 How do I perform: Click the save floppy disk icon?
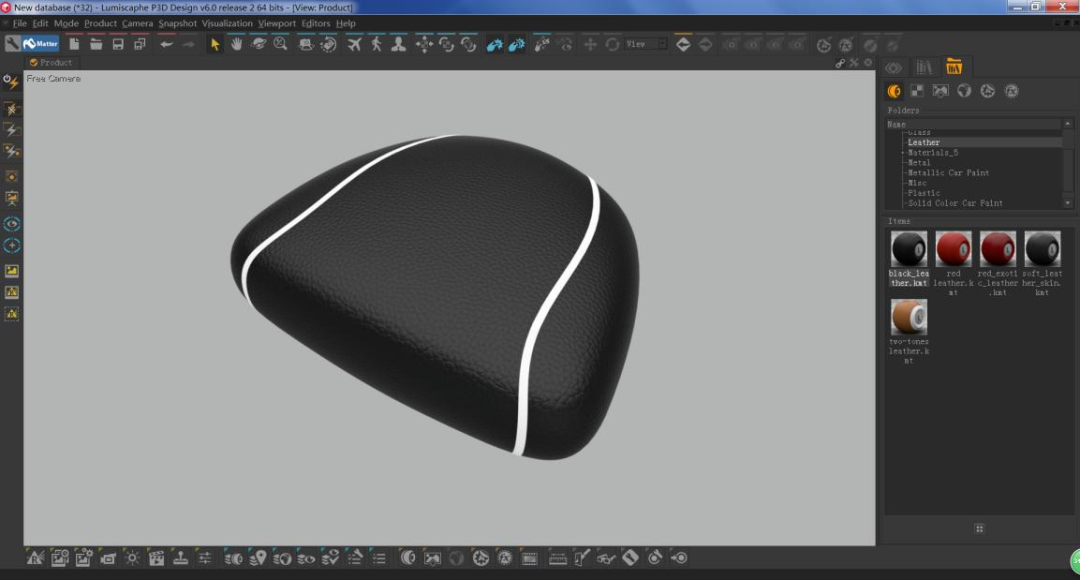click(118, 44)
